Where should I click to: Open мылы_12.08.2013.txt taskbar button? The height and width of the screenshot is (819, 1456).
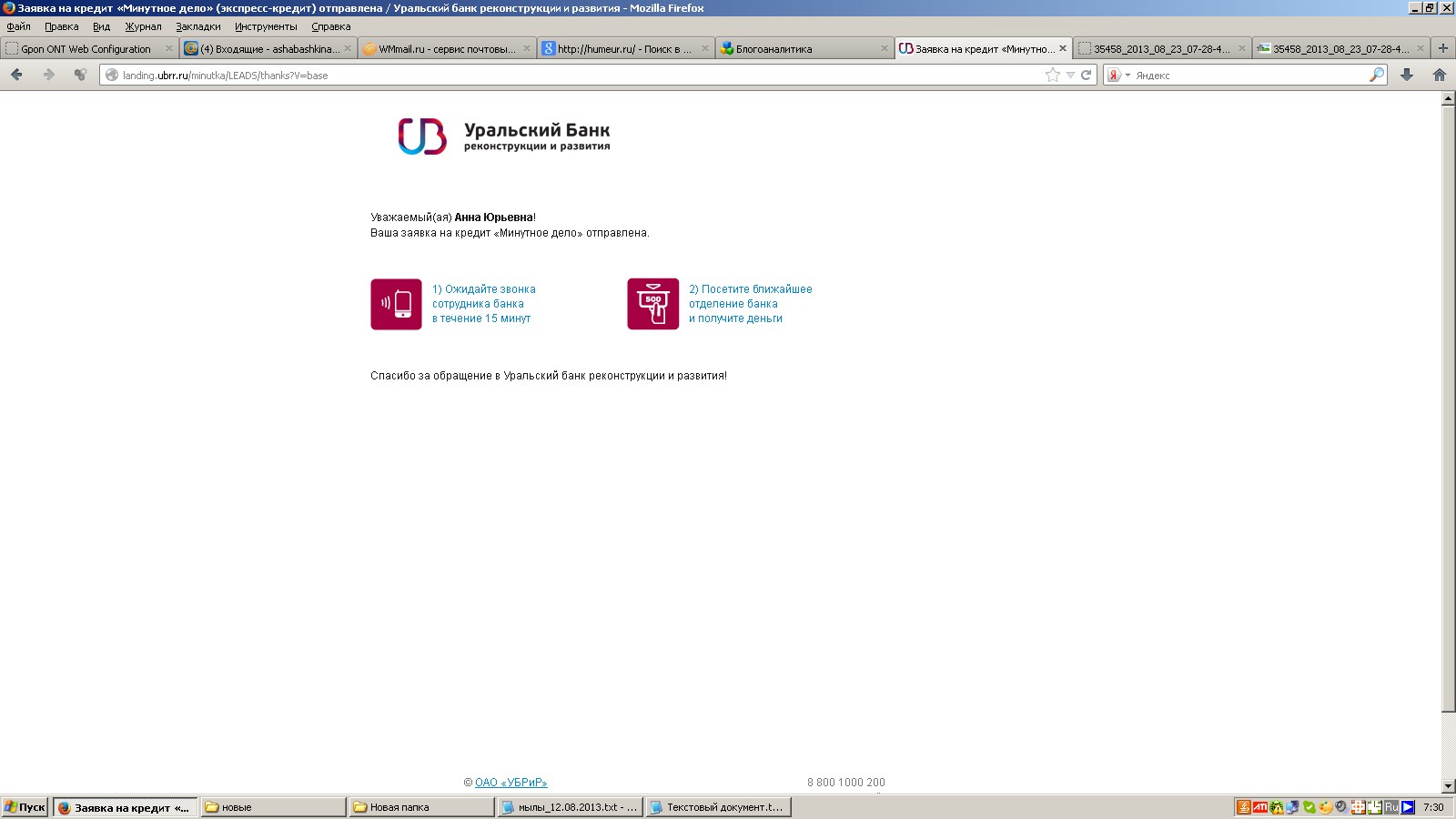click(x=570, y=807)
